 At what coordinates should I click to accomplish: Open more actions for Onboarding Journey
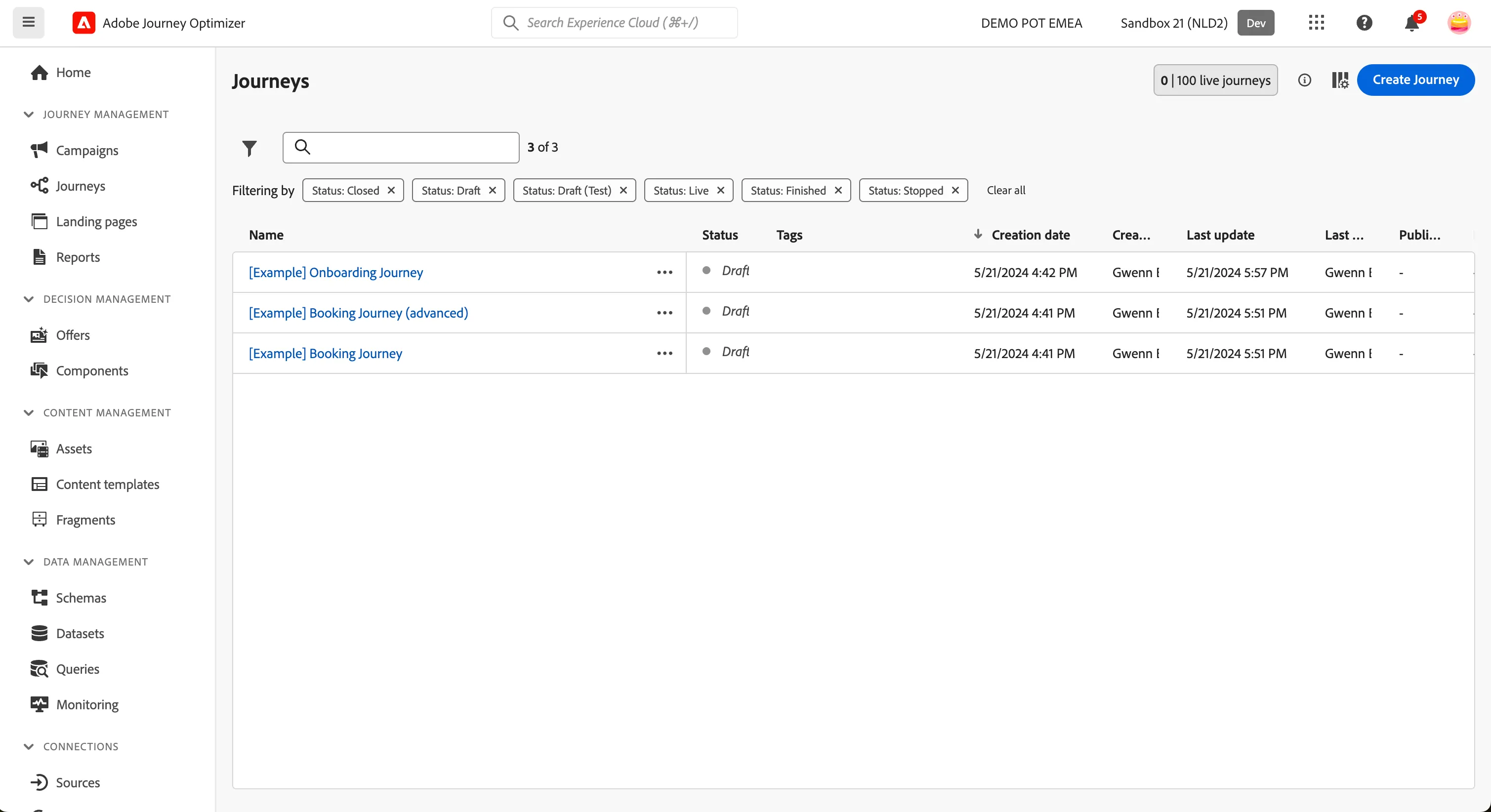[x=664, y=272]
